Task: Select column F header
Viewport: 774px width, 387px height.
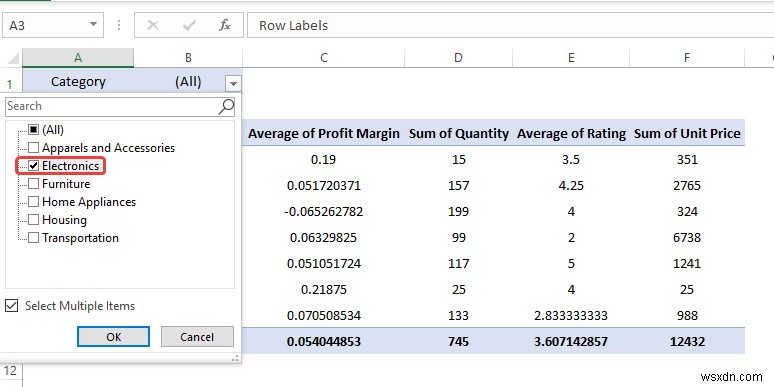Action: tap(687, 58)
